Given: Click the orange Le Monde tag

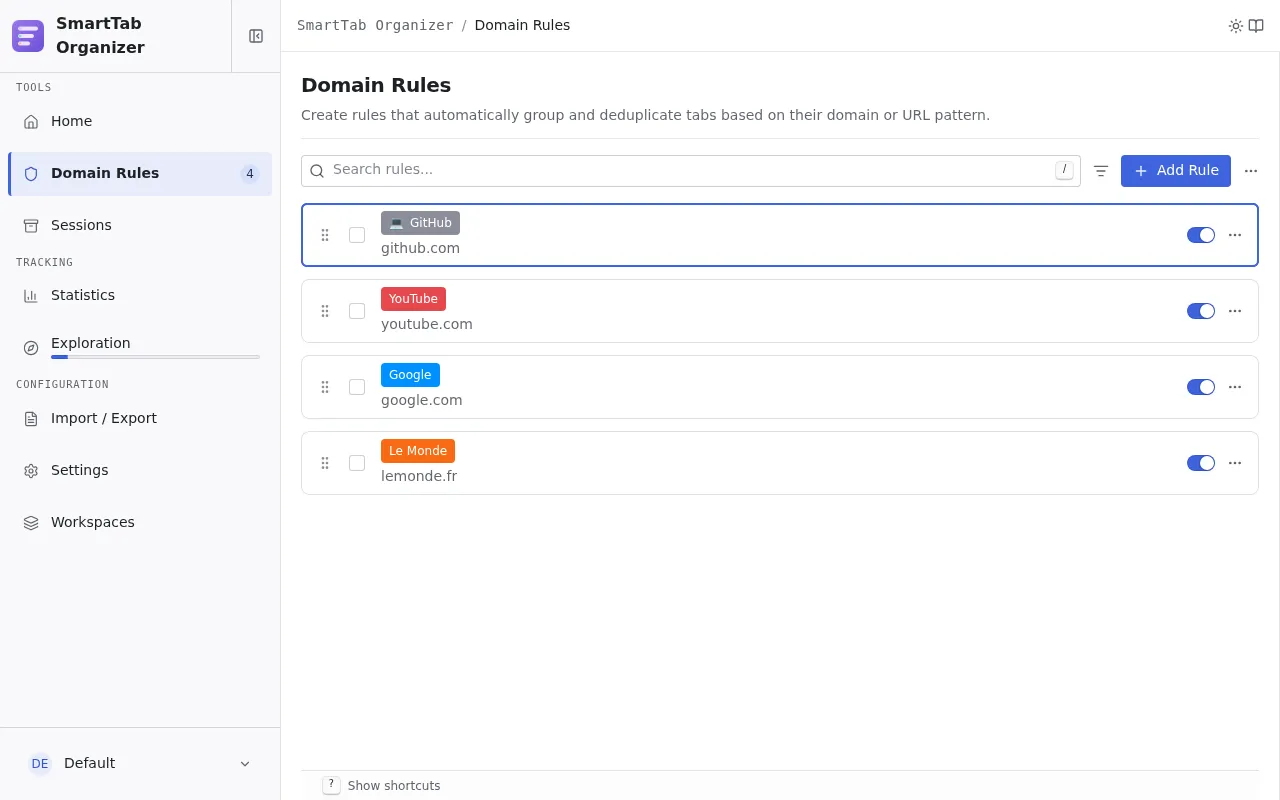Looking at the screenshot, I should pos(418,451).
